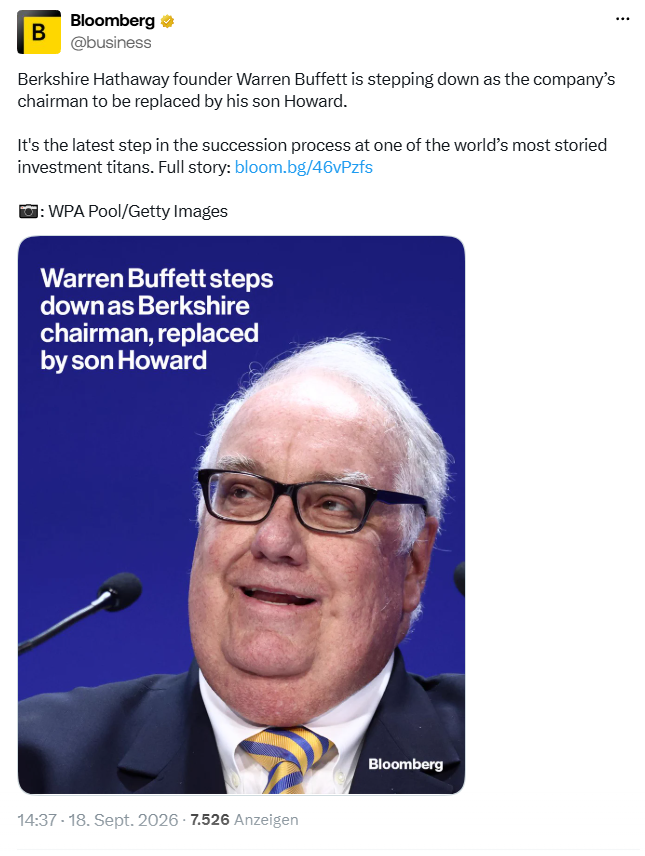Click the @business handle
The width and height of the screenshot is (645, 856).
[111, 43]
